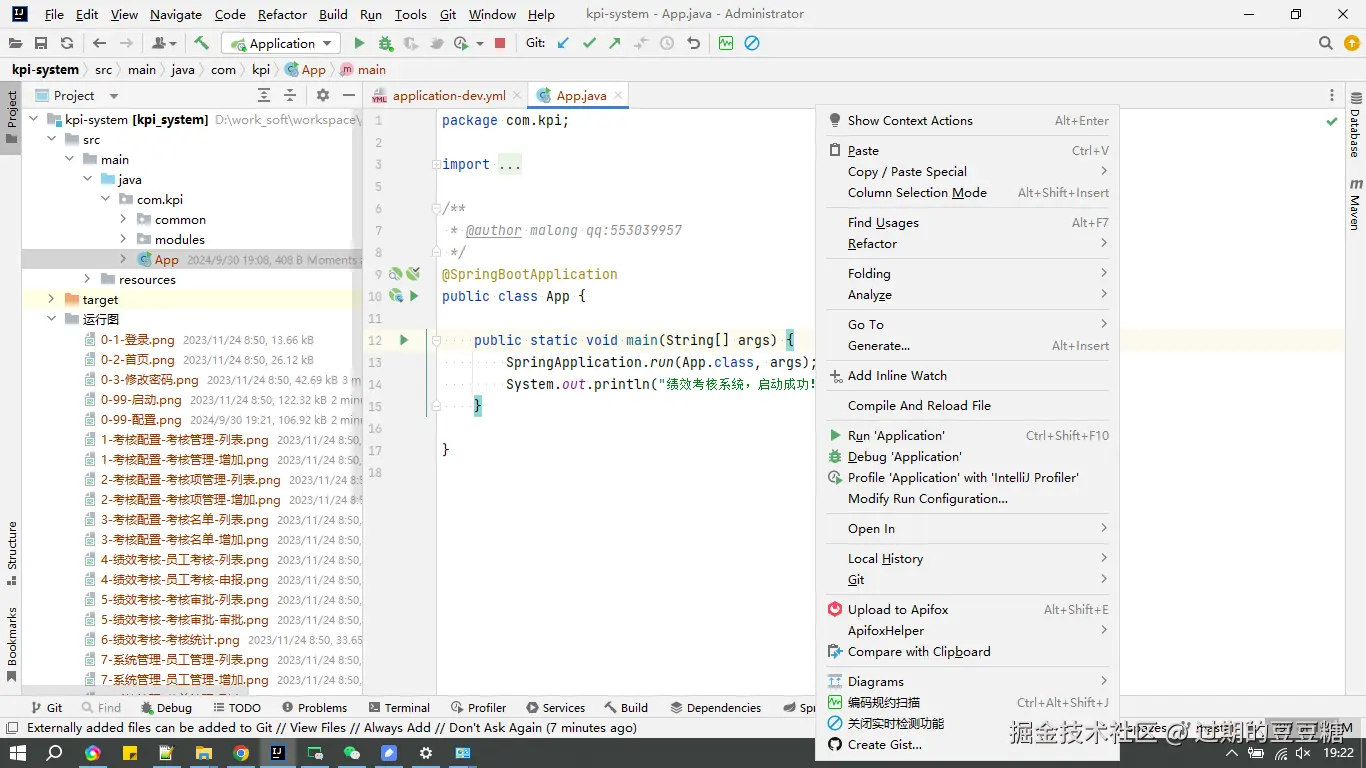
Task: Click the Git commit checkmark icon
Action: tap(589, 43)
